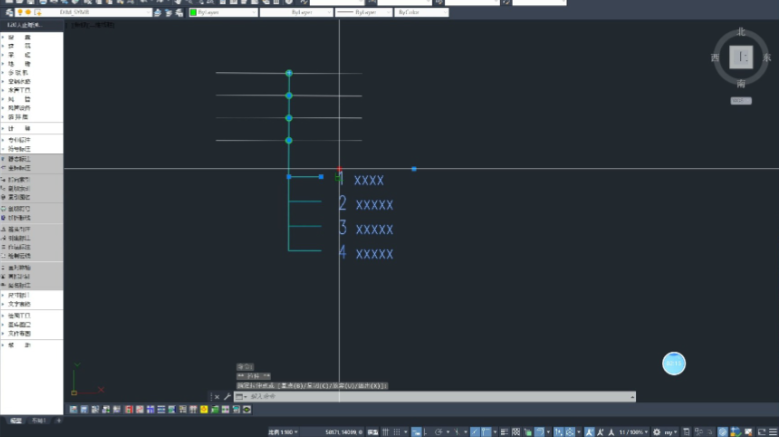Click the blue round timer bubble
The width and height of the screenshot is (779, 437).
pyautogui.click(x=674, y=363)
